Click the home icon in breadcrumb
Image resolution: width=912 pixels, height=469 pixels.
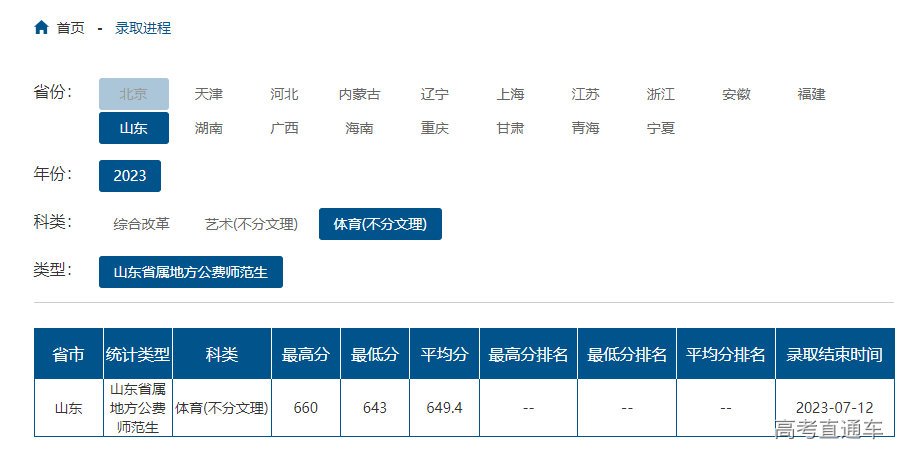tap(41, 28)
